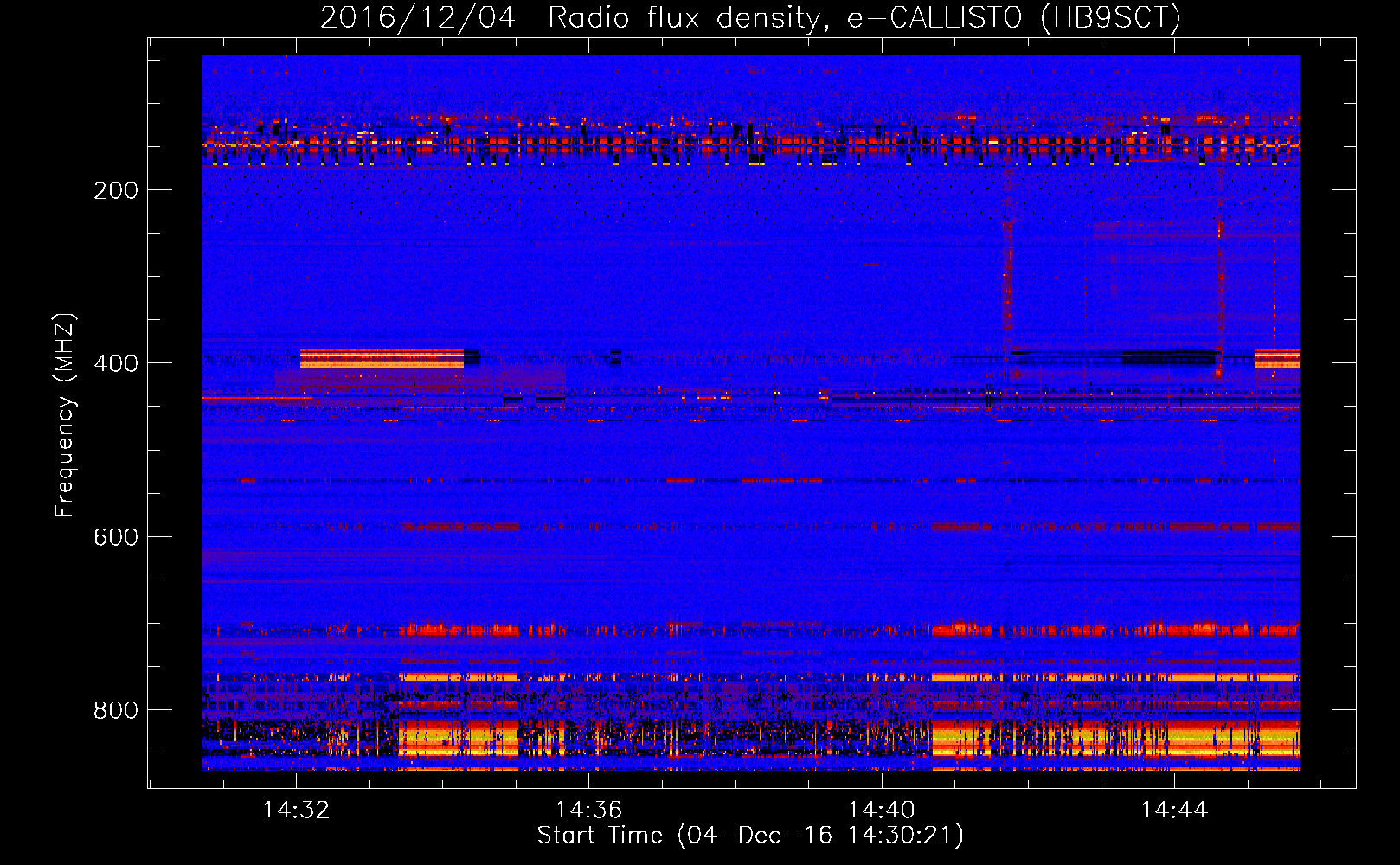Viewport: 1400px width, 865px height.
Task: Click the 400 frequency tick label
Action: [x=116, y=363]
